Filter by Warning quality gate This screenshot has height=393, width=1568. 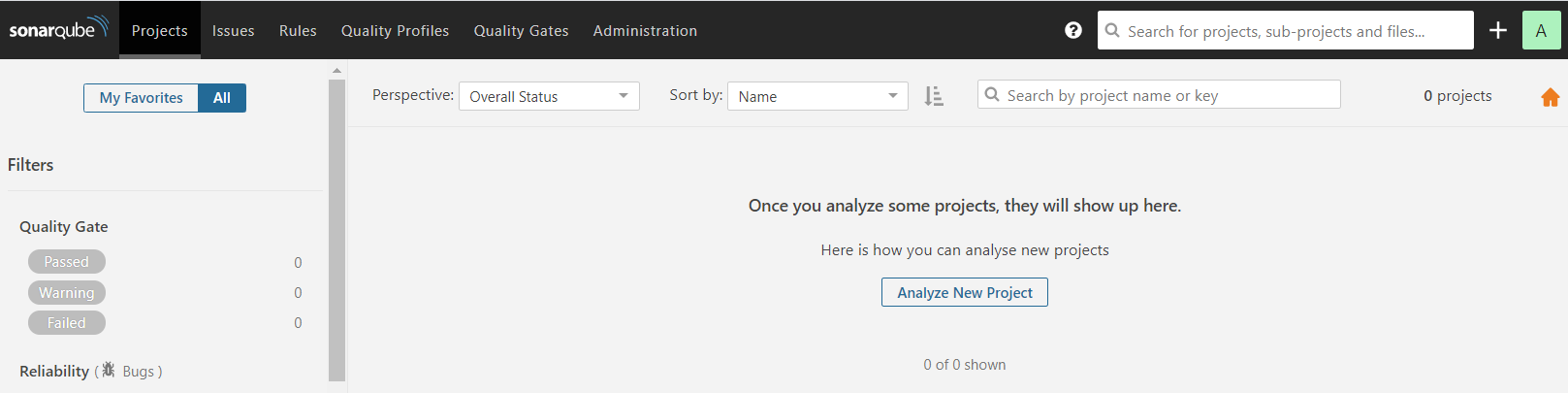[66, 292]
